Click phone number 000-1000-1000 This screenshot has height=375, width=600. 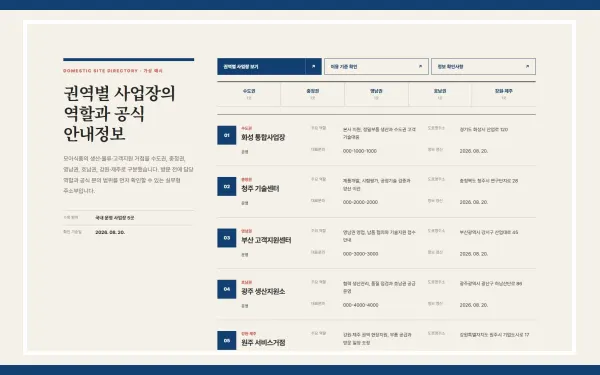(x=360, y=151)
